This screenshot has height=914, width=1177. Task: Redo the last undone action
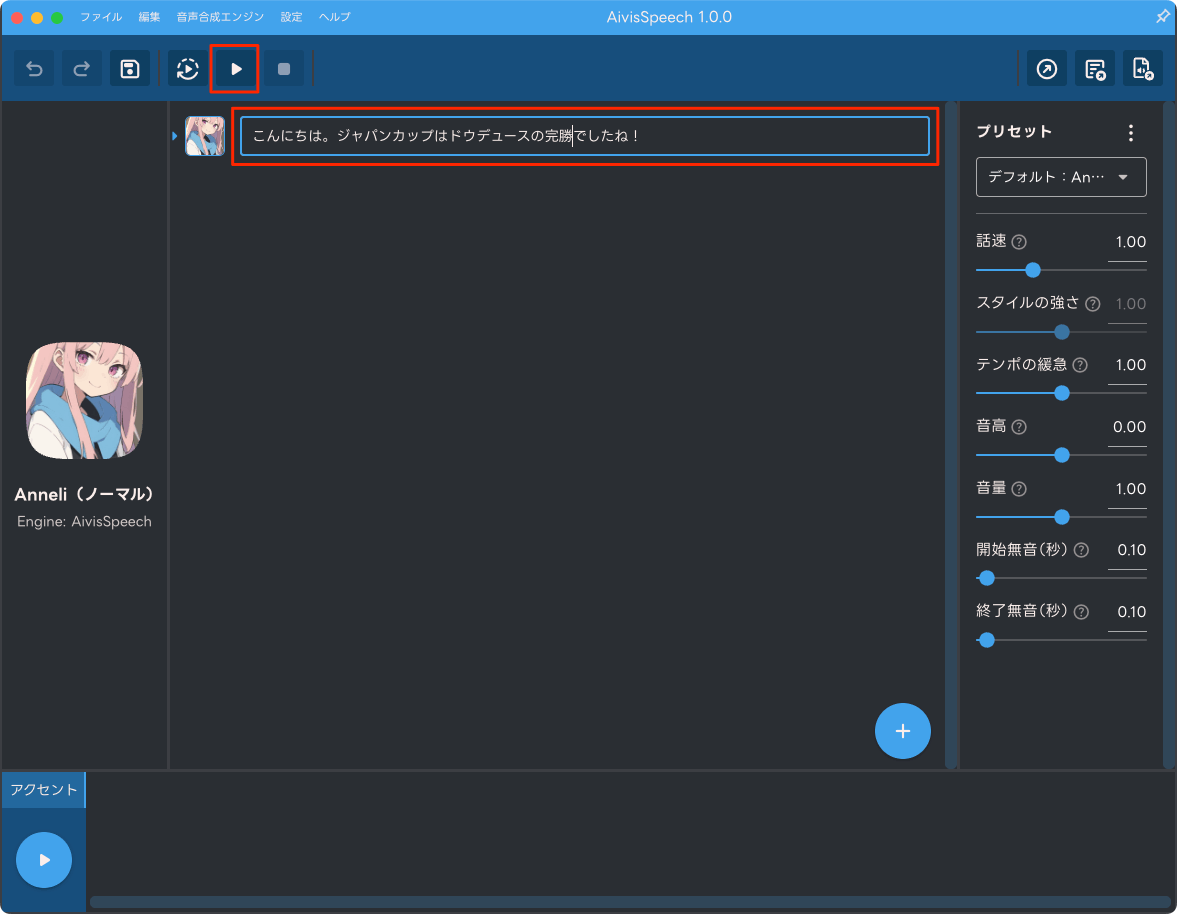(81, 68)
